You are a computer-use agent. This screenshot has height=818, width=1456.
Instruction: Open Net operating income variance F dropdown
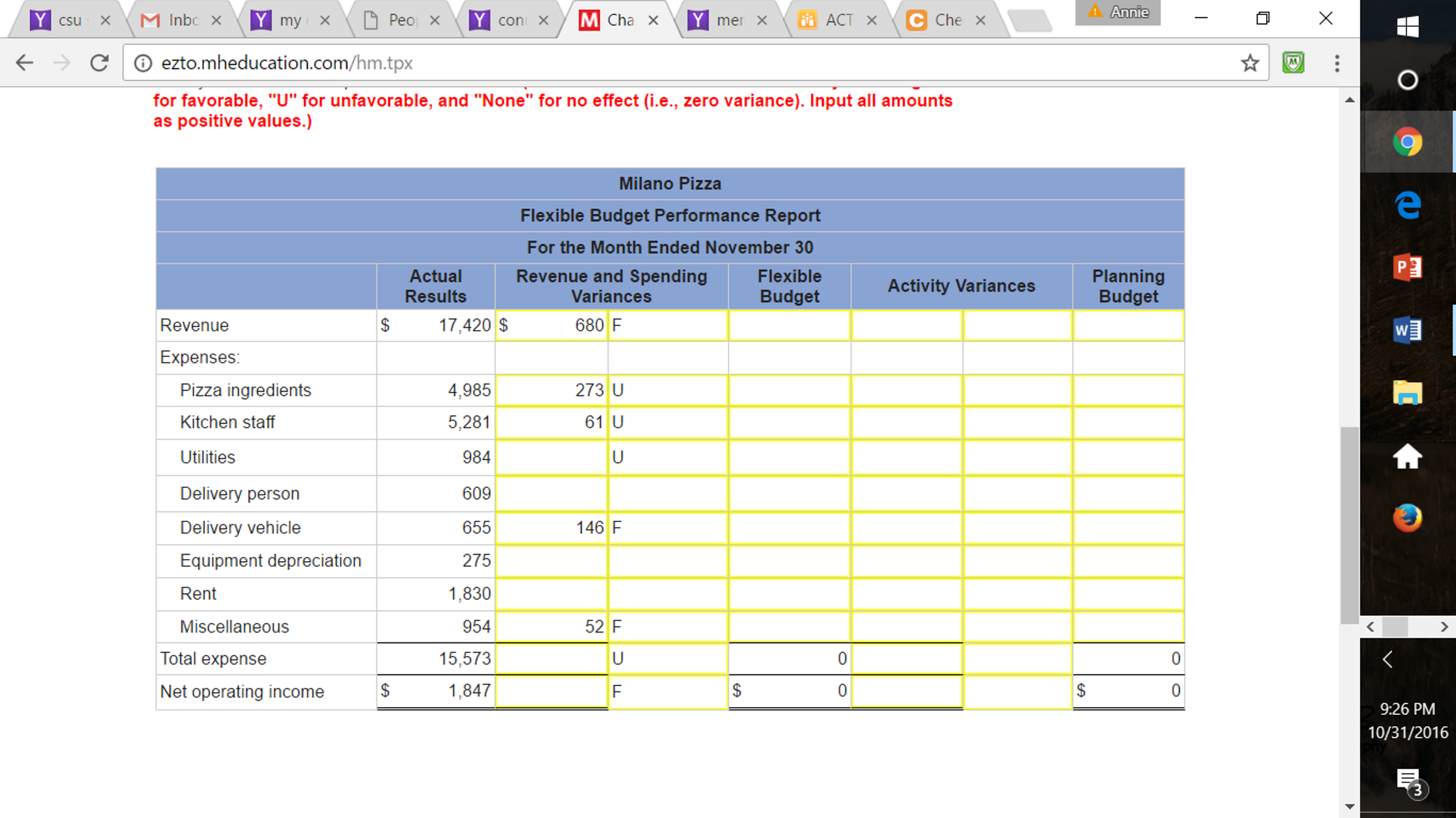668,691
